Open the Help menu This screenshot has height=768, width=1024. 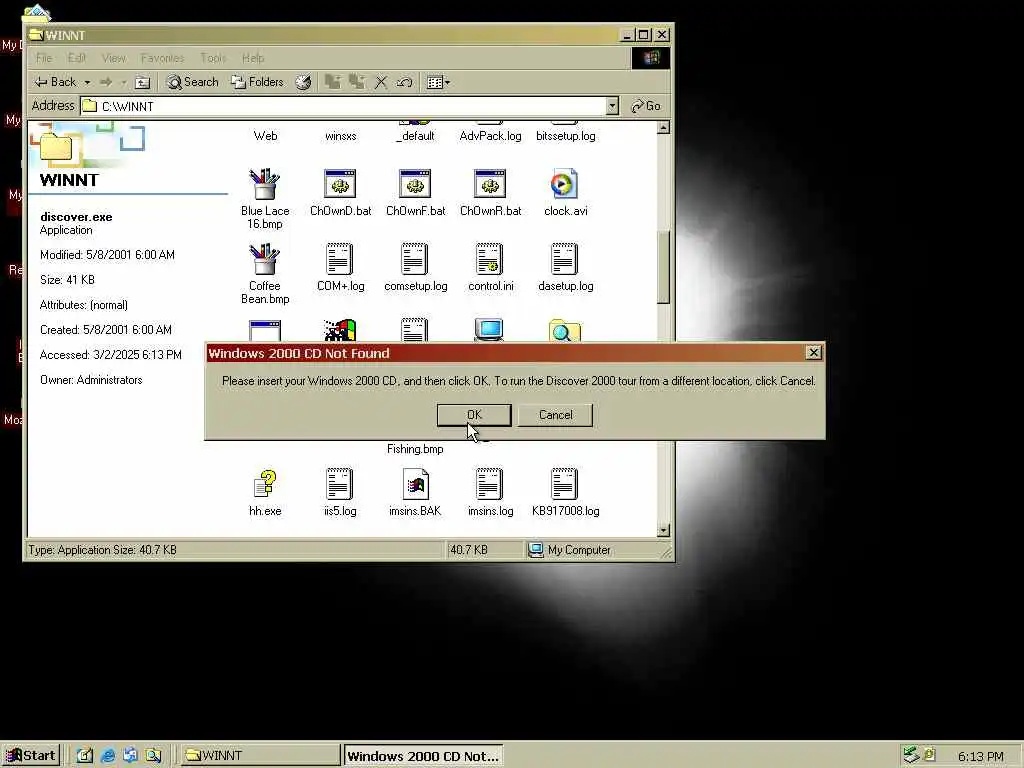point(253,58)
